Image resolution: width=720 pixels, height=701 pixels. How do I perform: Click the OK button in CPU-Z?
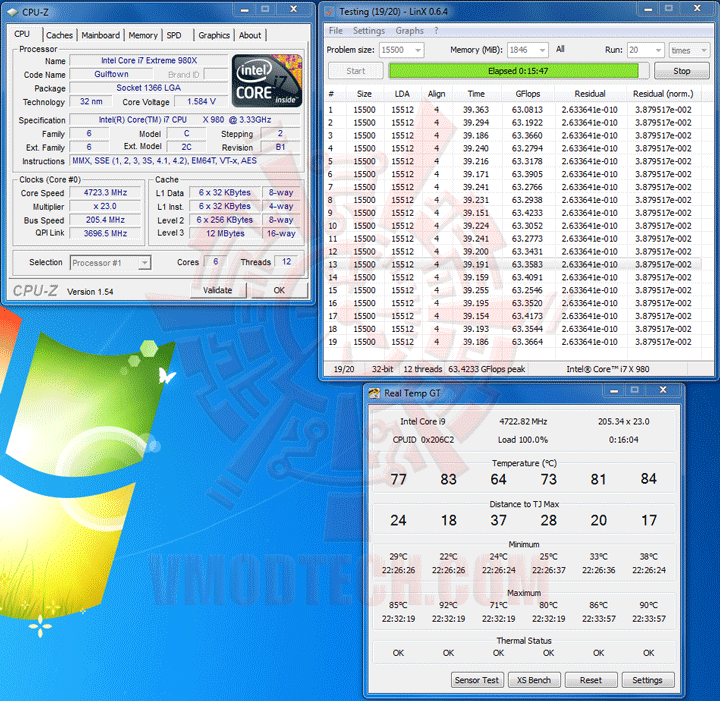(x=279, y=290)
